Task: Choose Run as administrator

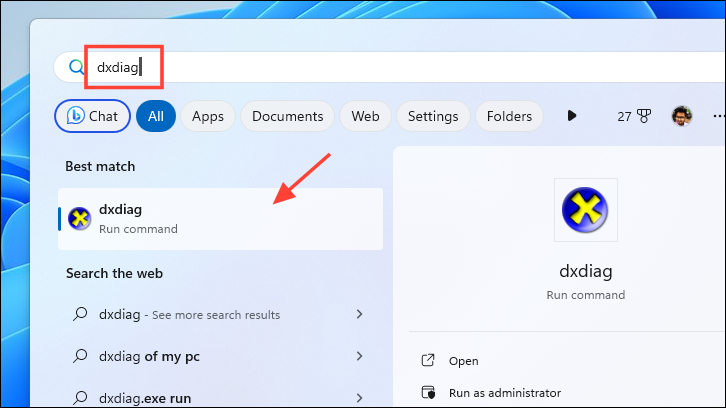Action: pos(505,393)
